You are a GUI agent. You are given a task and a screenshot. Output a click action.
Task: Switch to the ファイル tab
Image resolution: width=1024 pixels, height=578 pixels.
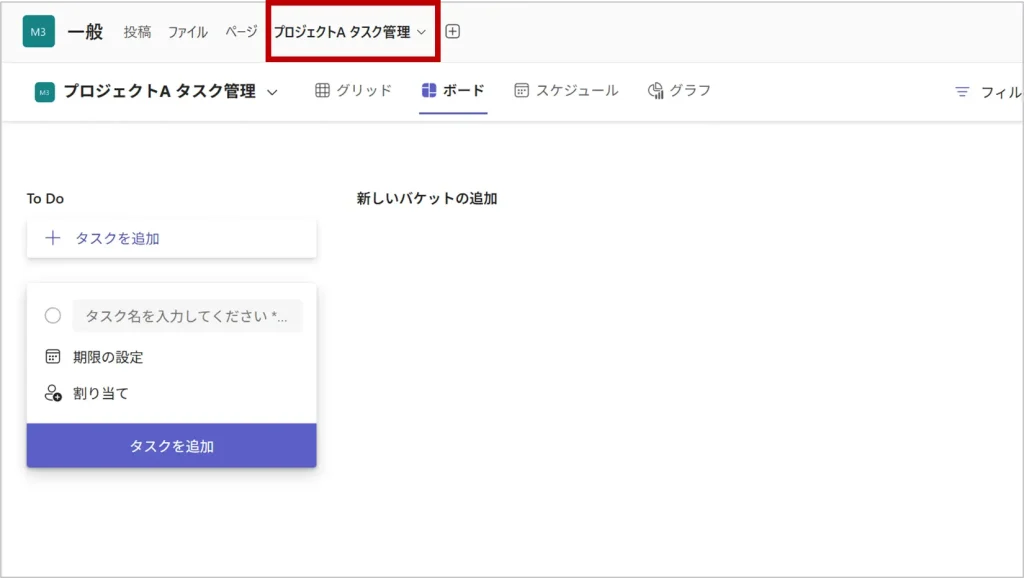[x=187, y=32]
